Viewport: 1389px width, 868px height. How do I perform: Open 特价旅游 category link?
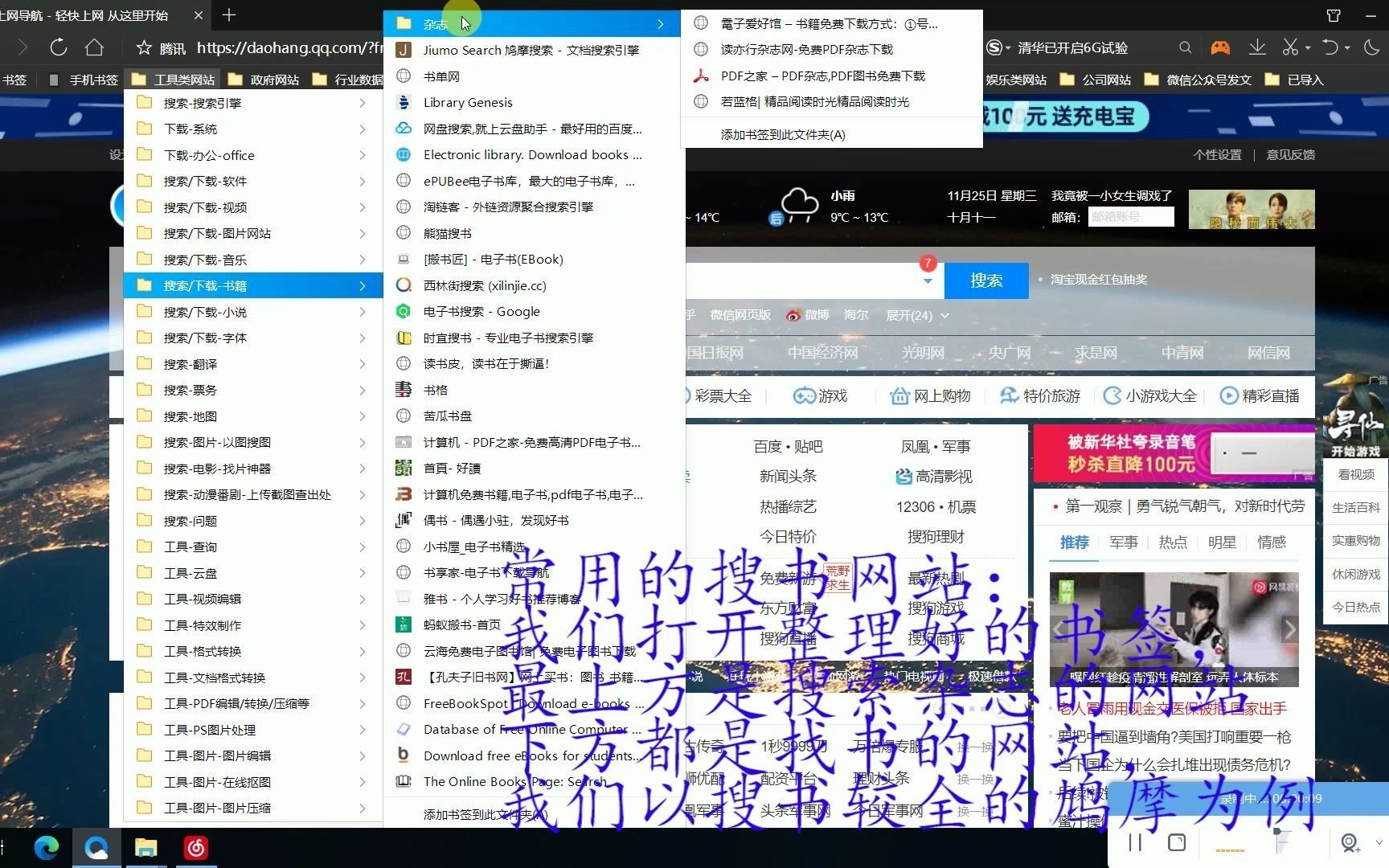(1040, 395)
